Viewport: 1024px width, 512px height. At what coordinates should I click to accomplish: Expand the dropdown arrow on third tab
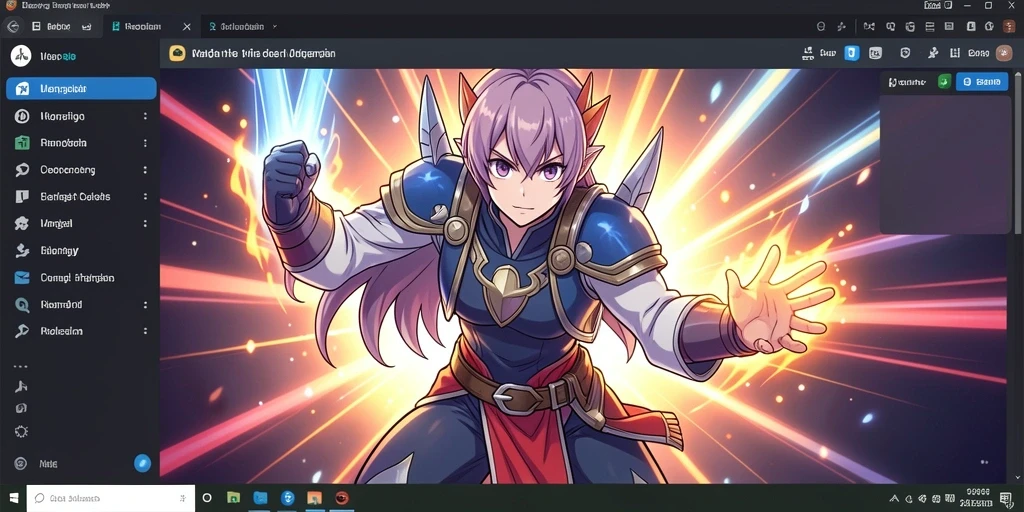(x=274, y=27)
